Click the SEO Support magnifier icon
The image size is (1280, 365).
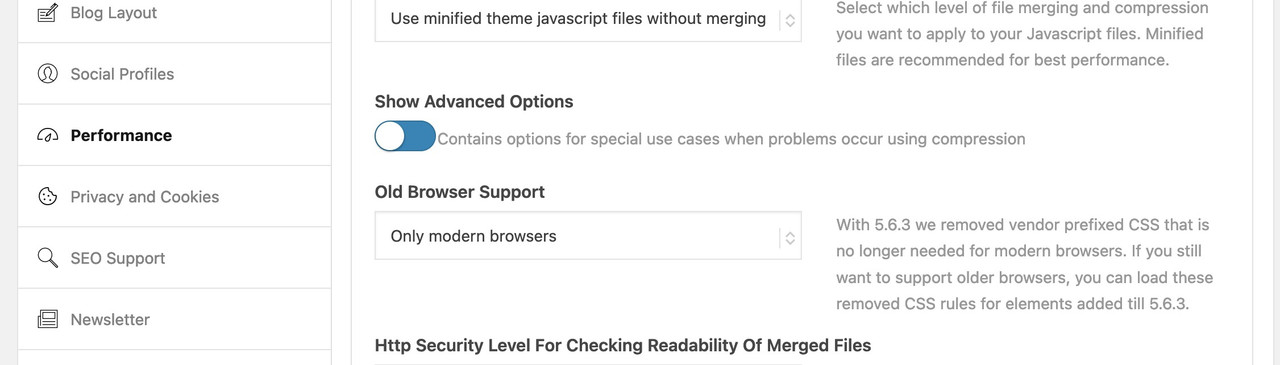[47, 258]
